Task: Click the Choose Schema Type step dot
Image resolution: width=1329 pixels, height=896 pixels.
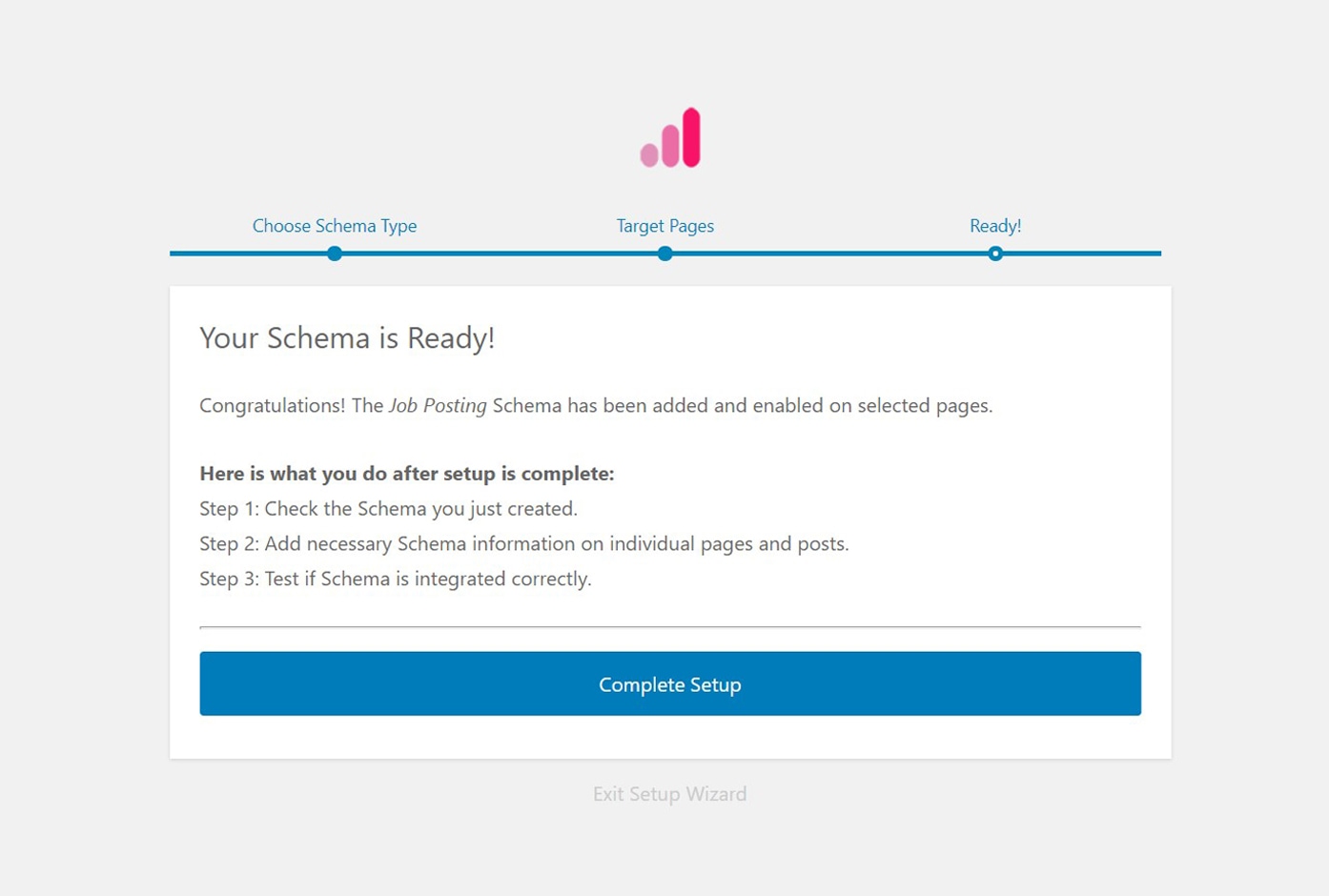Action: pos(335,254)
